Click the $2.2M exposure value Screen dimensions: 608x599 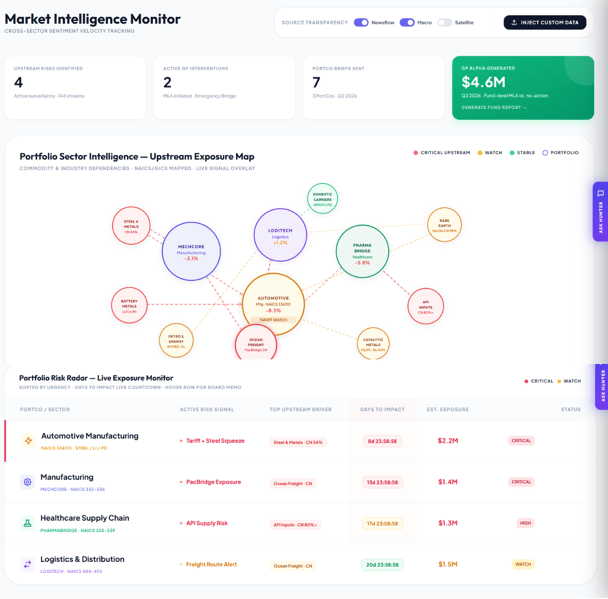point(448,441)
